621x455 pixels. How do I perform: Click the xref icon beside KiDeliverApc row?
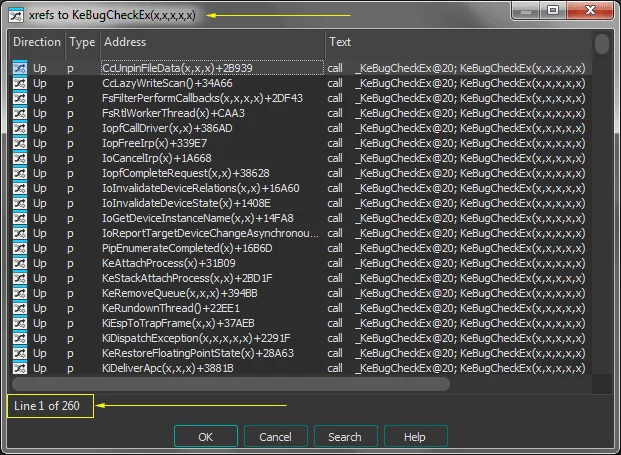coord(20,368)
